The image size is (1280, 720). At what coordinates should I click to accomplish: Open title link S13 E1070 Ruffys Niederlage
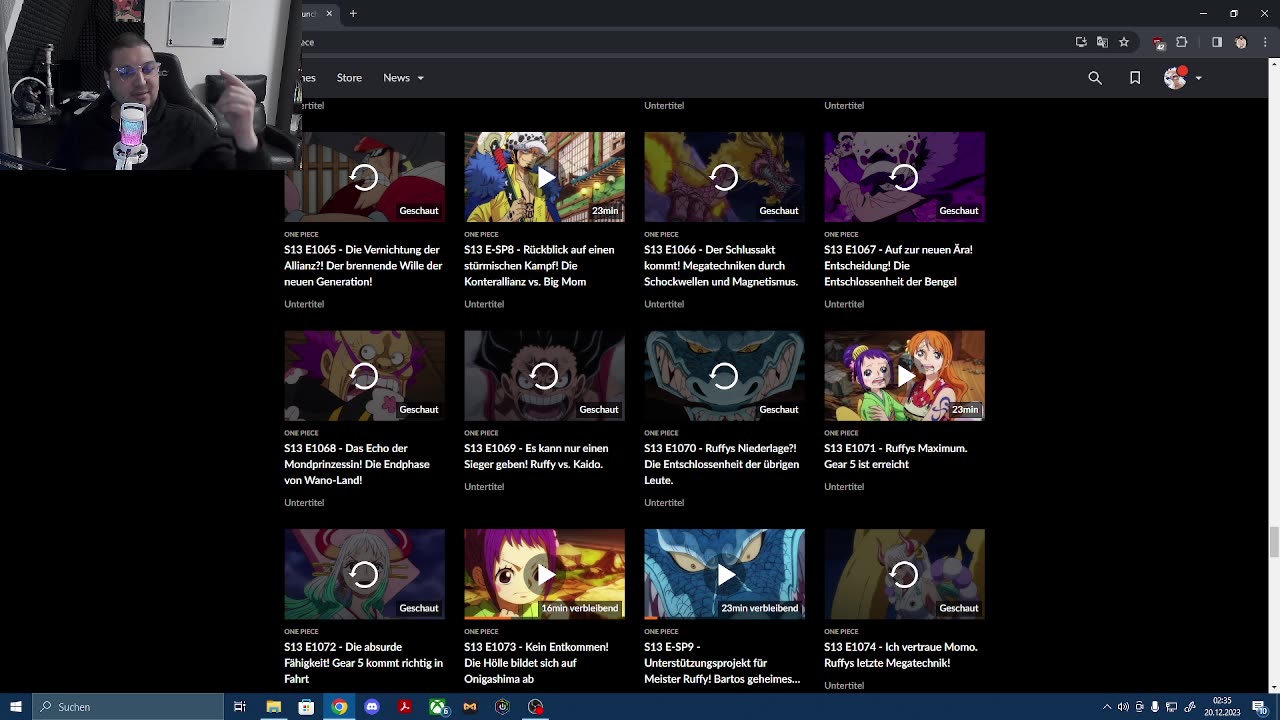[x=721, y=464]
